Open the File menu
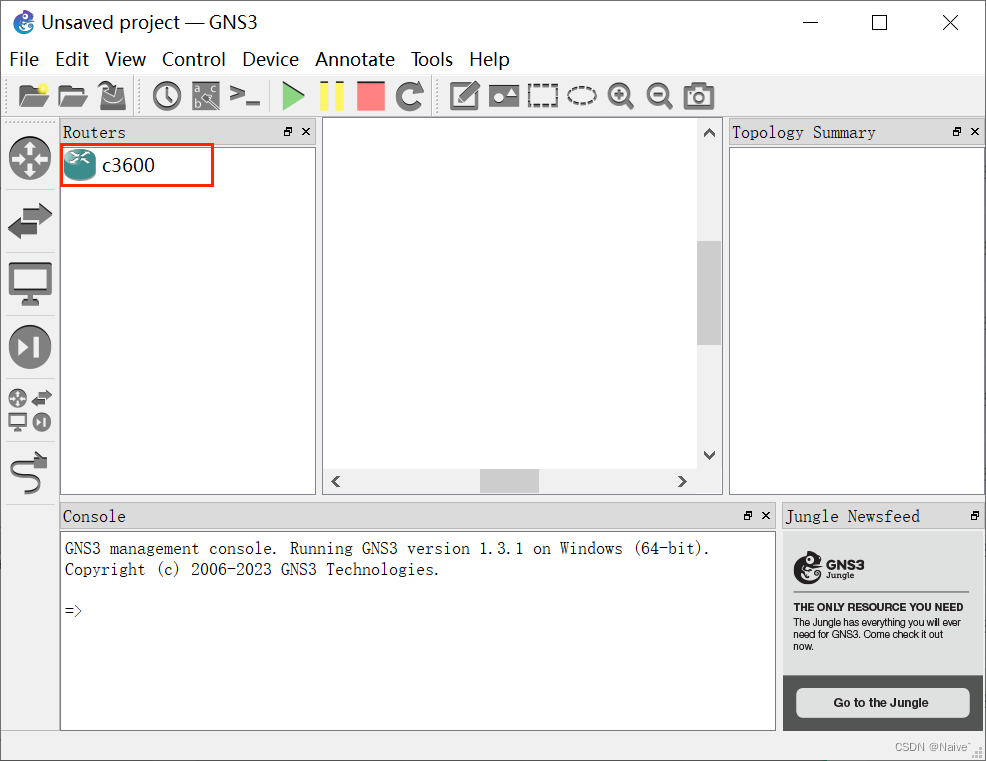The width and height of the screenshot is (986, 761). (25, 60)
